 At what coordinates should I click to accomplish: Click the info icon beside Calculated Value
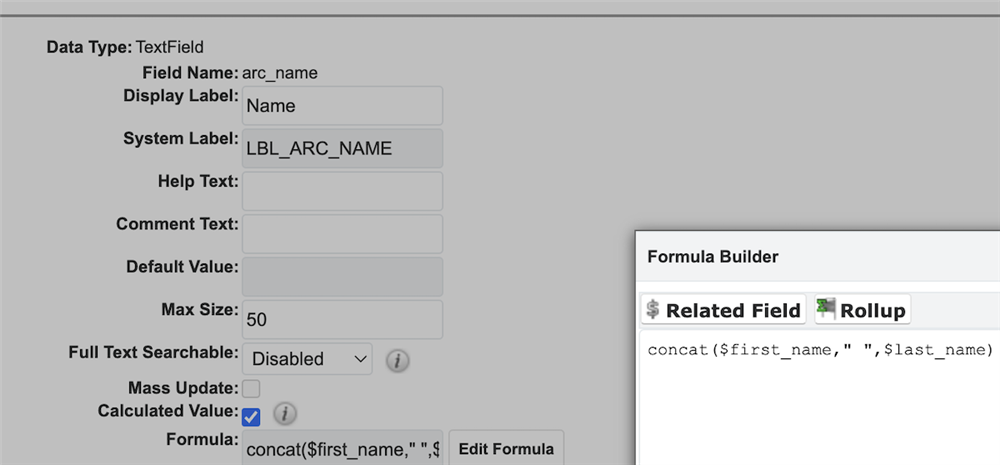pos(284,413)
